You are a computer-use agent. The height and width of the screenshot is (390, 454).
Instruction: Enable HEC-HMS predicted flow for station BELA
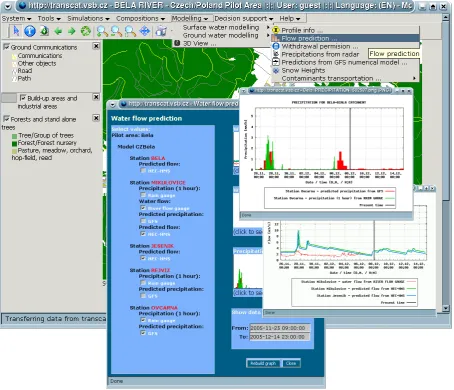pos(143,171)
